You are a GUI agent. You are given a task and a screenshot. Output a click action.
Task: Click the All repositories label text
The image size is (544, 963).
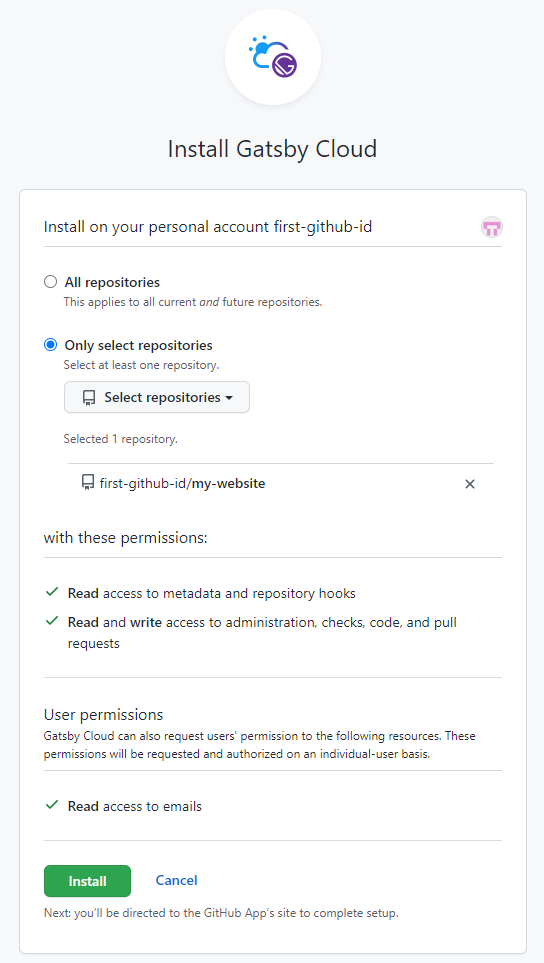click(112, 283)
